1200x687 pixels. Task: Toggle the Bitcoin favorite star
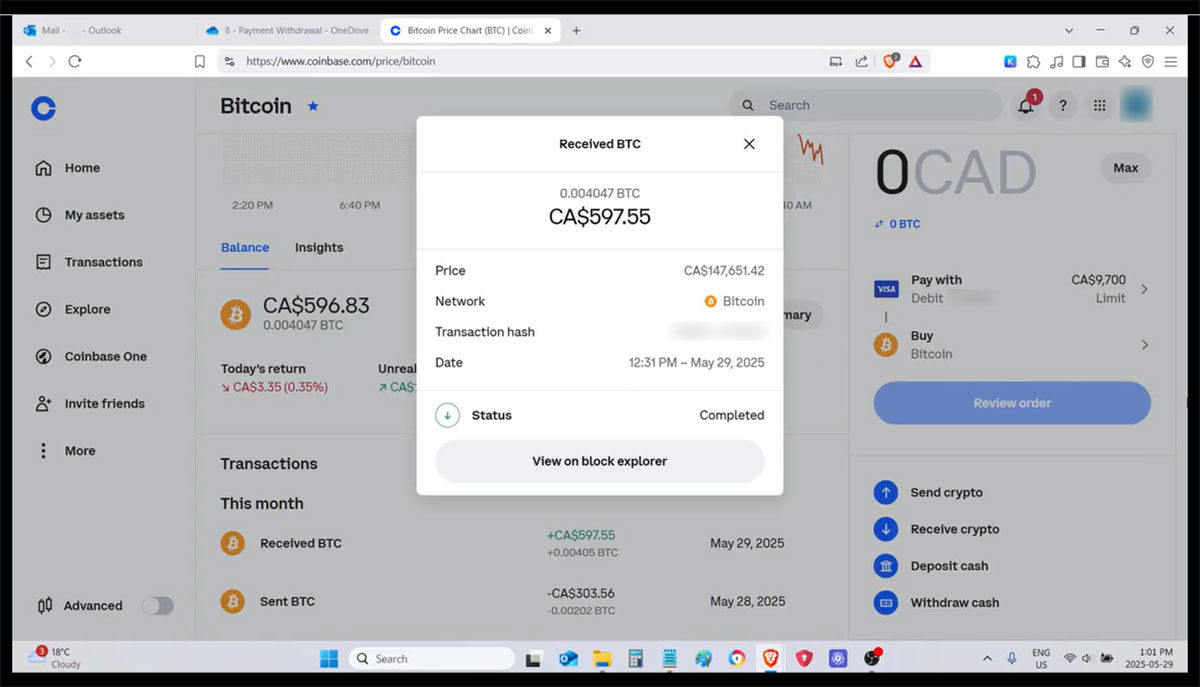tap(313, 105)
